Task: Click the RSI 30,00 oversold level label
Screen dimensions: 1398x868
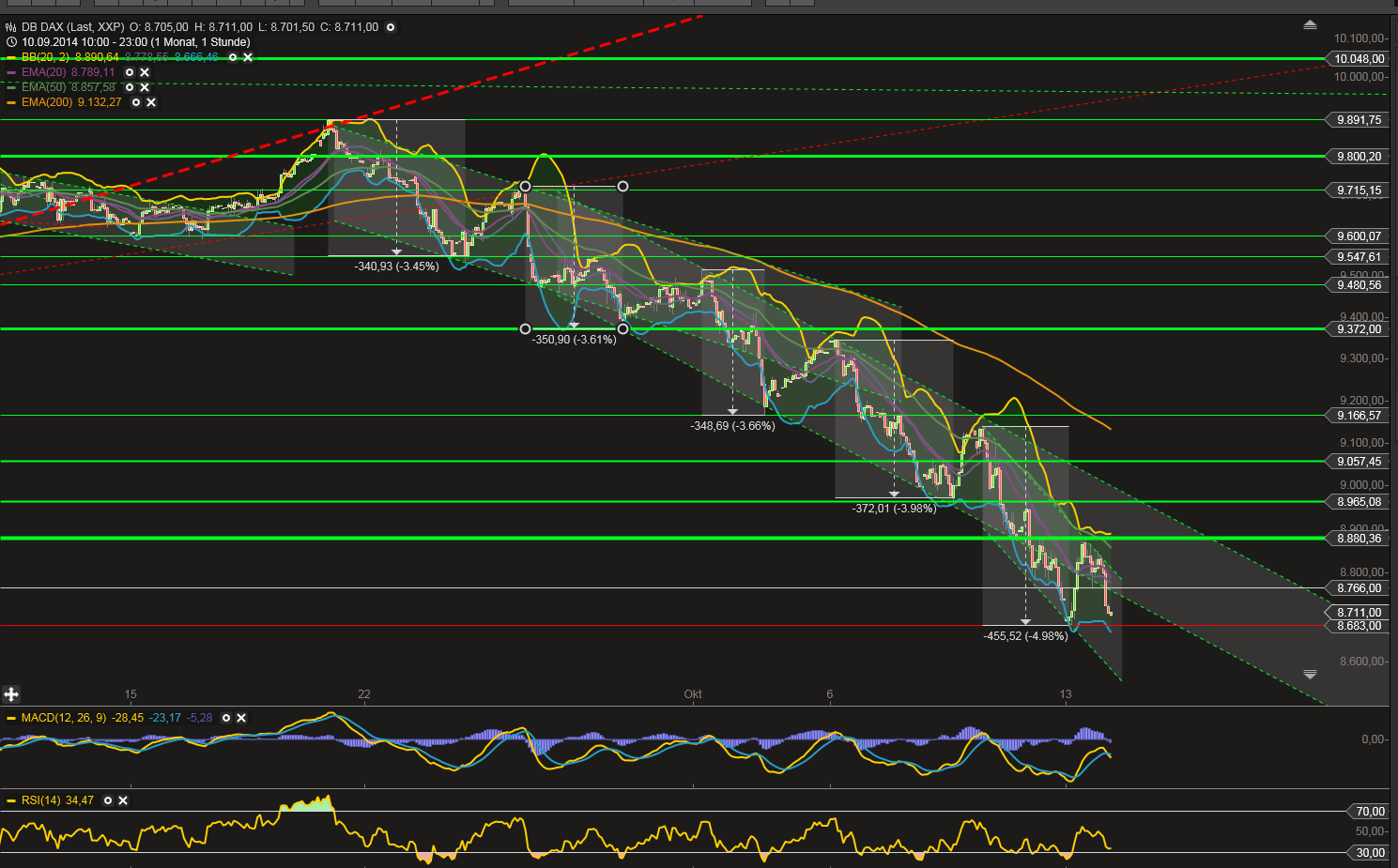Action: [x=1369, y=853]
